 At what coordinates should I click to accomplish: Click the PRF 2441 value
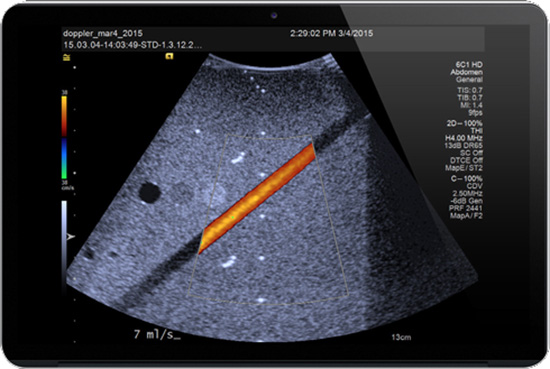pyautogui.click(x=466, y=208)
